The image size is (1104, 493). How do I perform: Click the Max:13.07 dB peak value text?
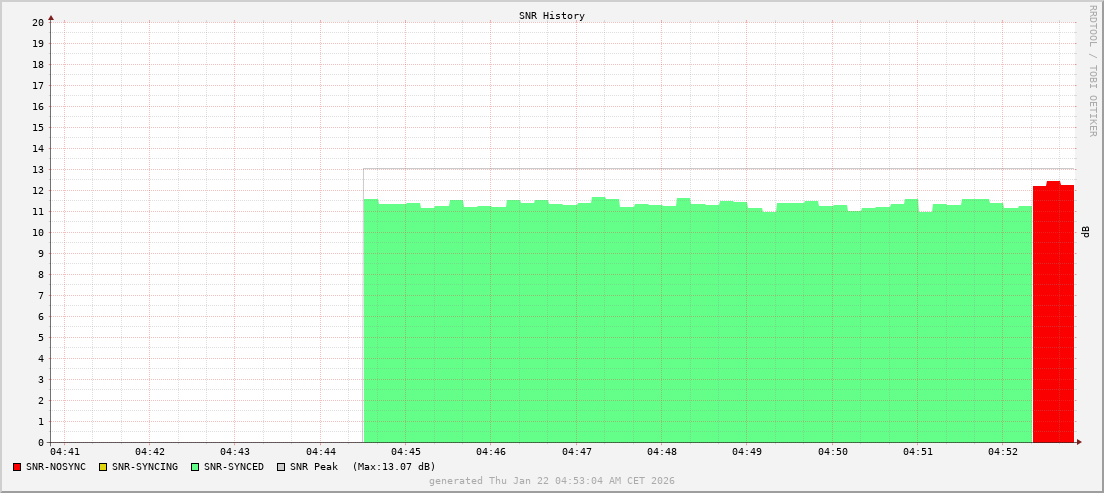click(x=394, y=467)
